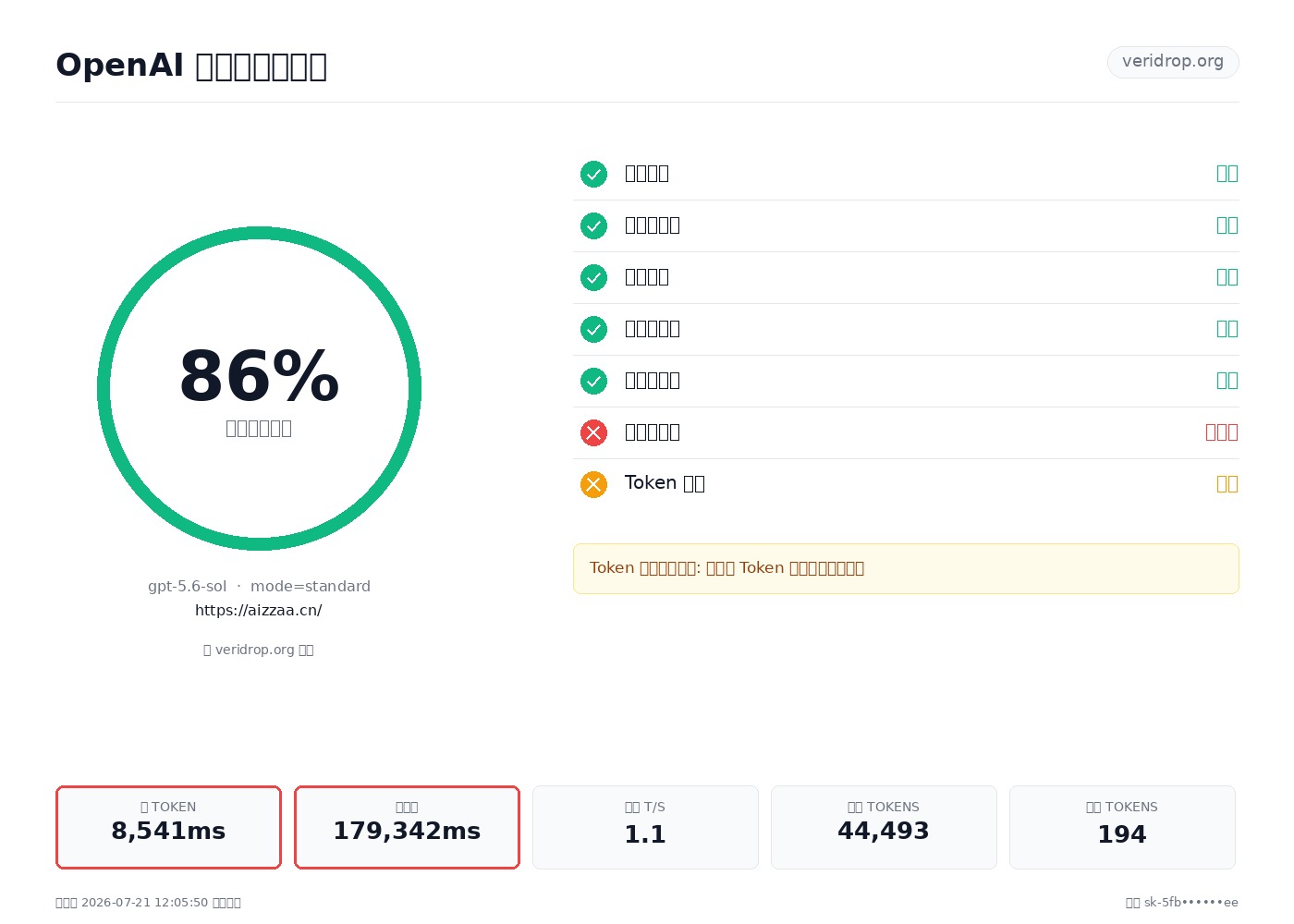Click the 86% circular score ring
1294x924 pixels.
(x=259, y=388)
